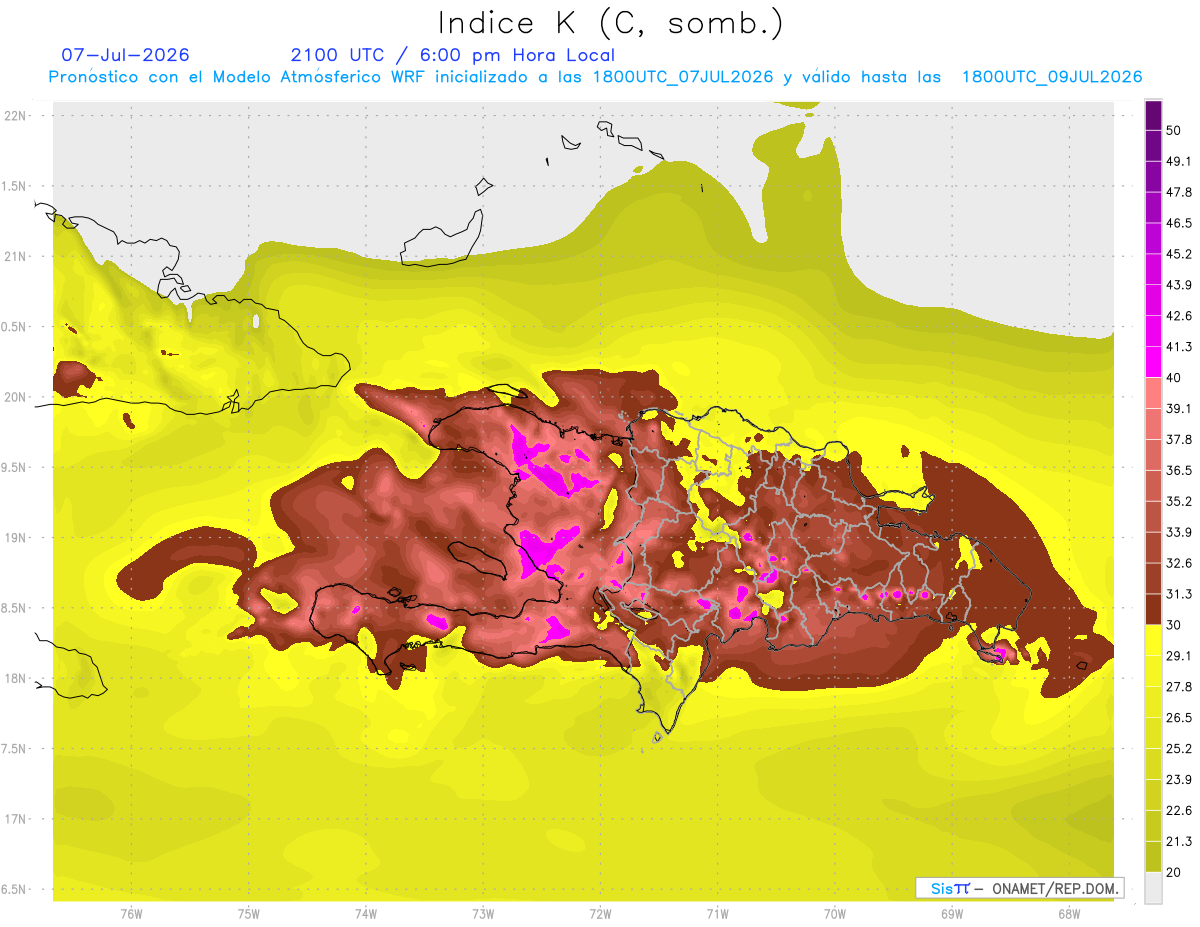Click the 2100 UTC local time text
1200x927 pixels.
(452, 55)
